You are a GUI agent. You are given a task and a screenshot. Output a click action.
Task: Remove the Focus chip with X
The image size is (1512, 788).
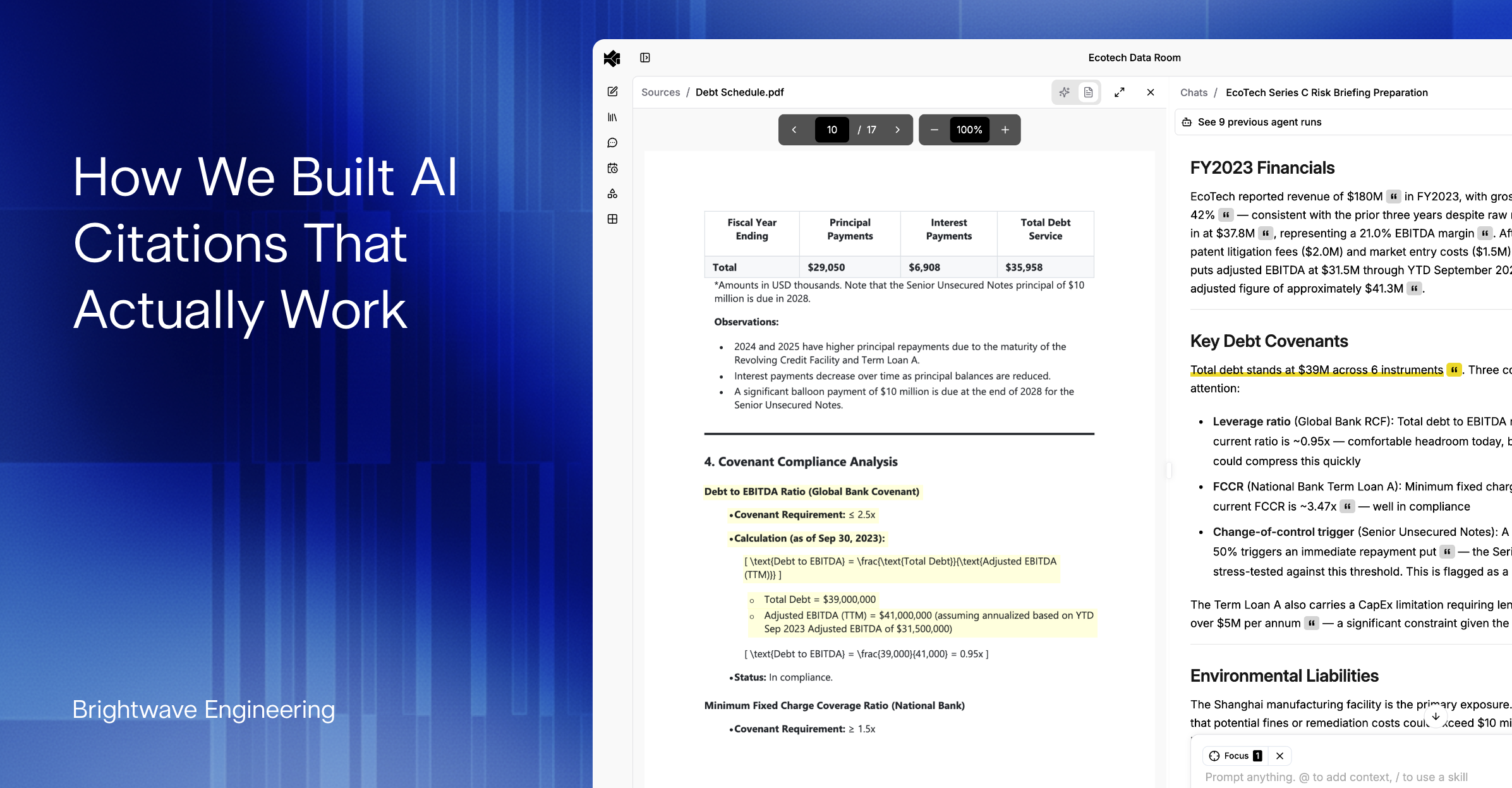[x=1279, y=756]
